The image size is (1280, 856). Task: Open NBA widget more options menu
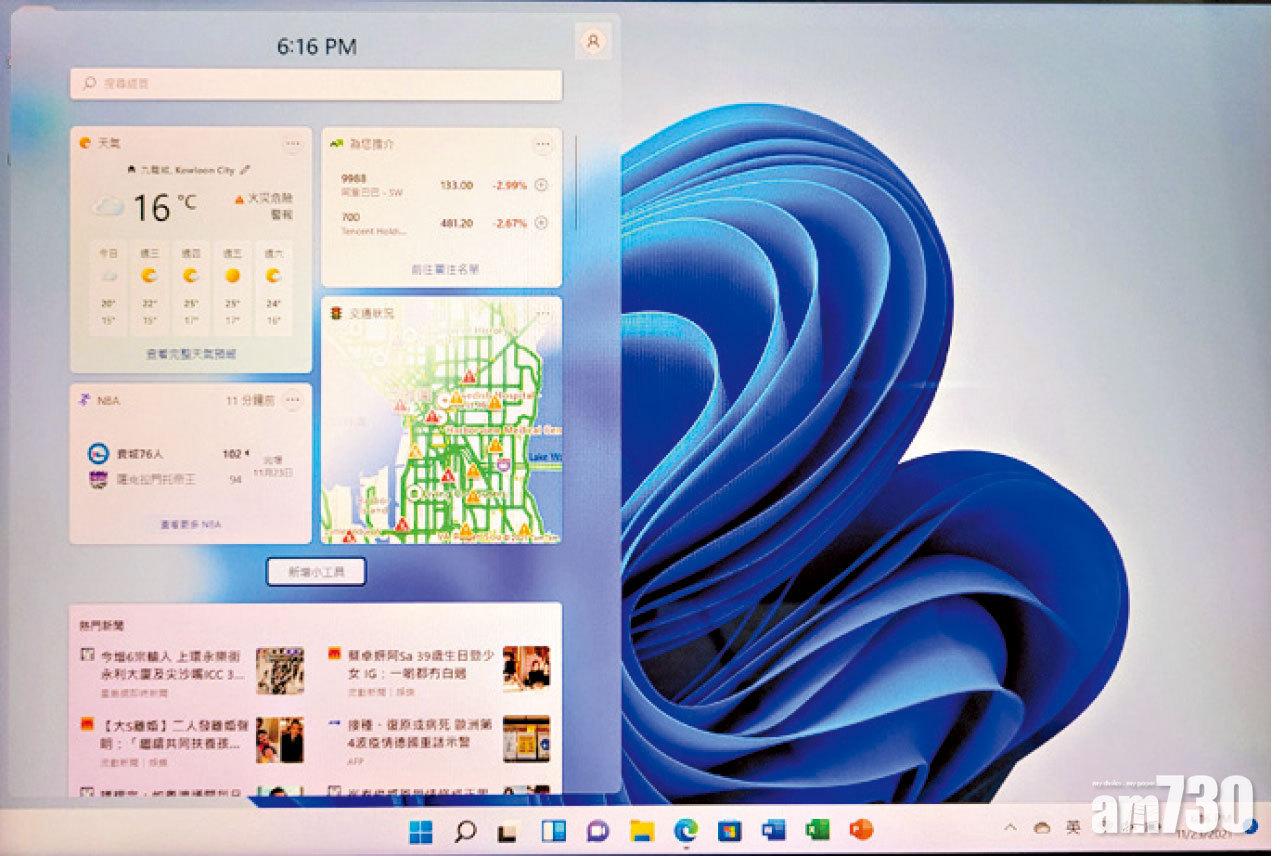[292, 400]
